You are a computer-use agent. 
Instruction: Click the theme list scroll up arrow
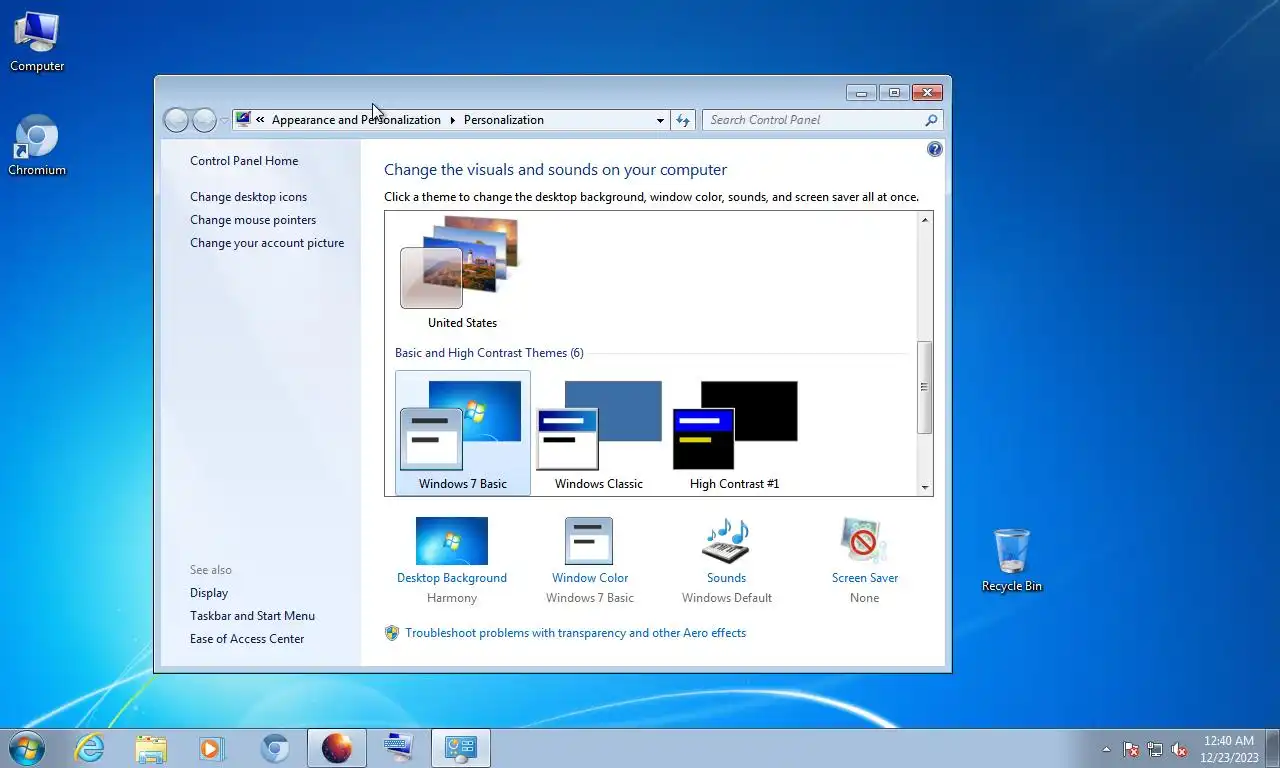(925, 220)
